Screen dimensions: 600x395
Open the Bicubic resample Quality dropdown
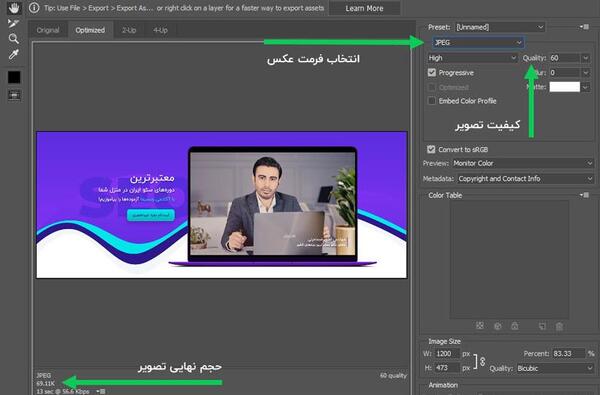point(555,368)
